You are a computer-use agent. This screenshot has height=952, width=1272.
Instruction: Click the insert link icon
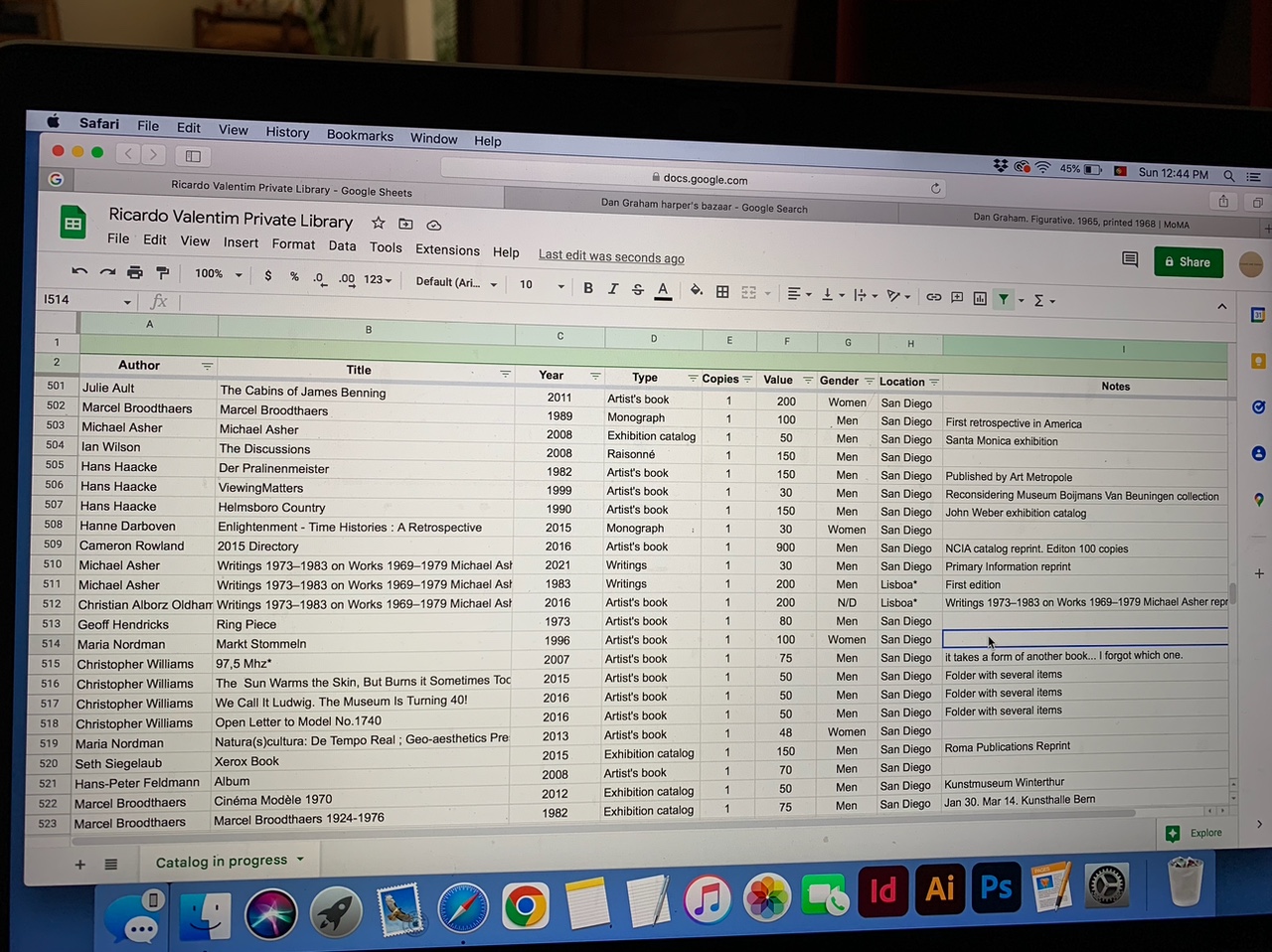[933, 296]
